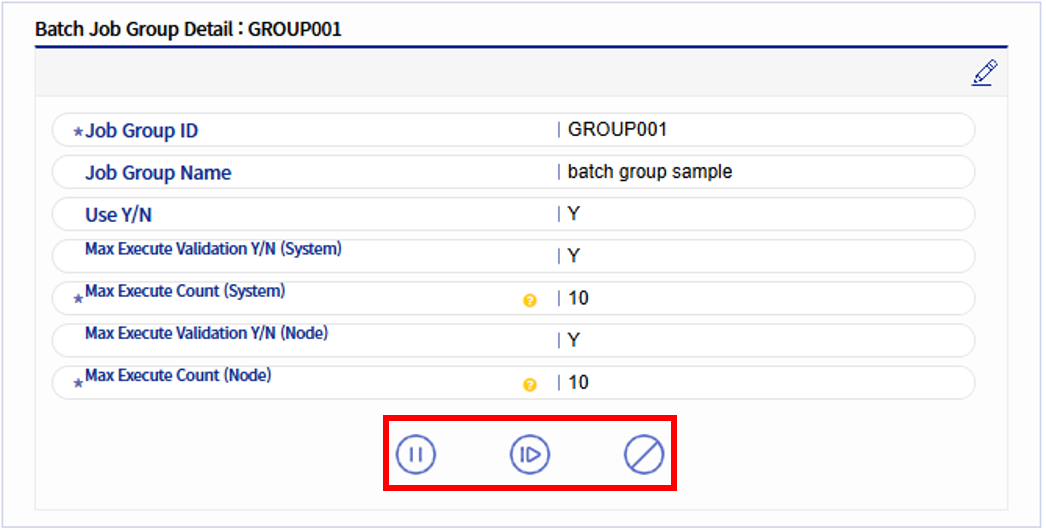Viewport: 1046px width, 531px height.
Task: Click Max Execute Validation Y/N (System) label
Action: click(x=213, y=249)
